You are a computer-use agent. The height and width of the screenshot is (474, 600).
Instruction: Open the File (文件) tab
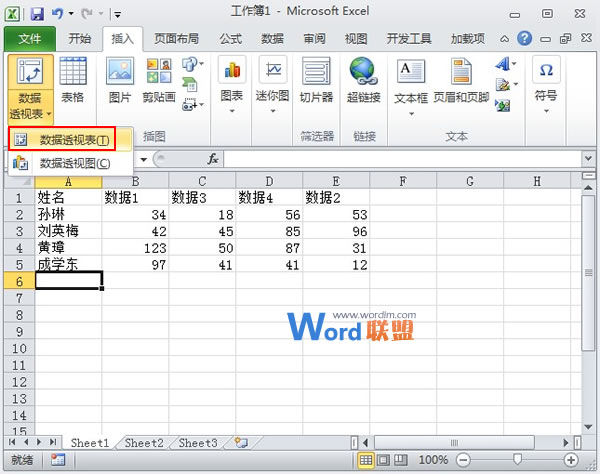point(30,39)
